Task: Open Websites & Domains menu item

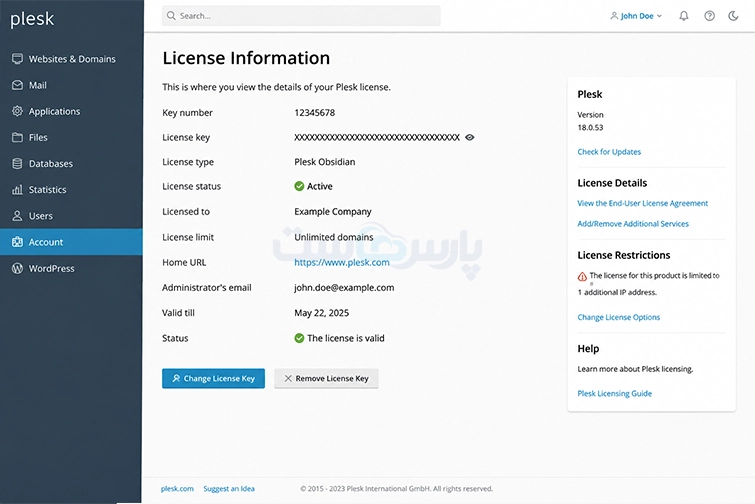Action: pos(71,59)
